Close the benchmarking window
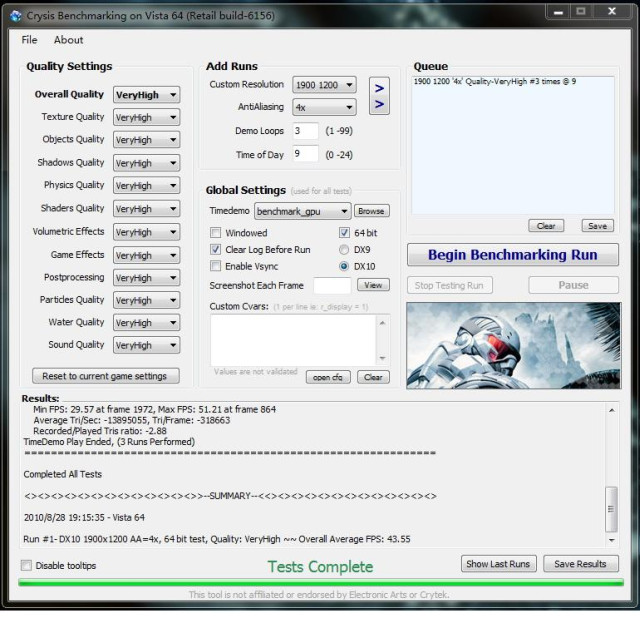The width and height of the screenshot is (640, 623). [x=612, y=12]
